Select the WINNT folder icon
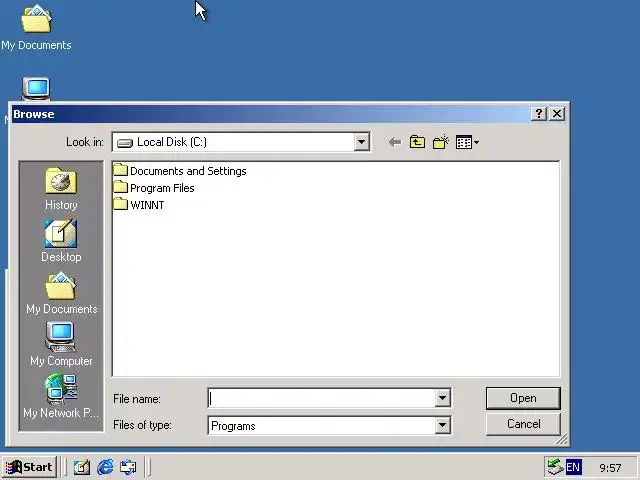Image resolution: width=640 pixels, height=480 pixels. pyautogui.click(x=120, y=204)
